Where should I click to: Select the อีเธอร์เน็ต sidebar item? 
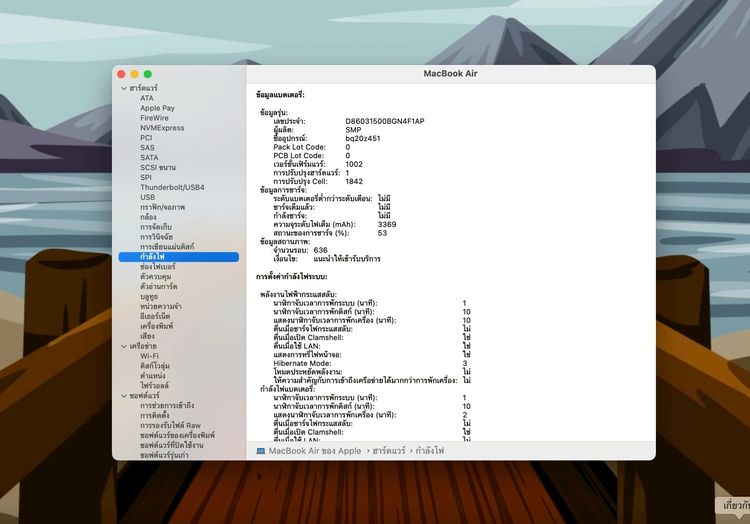(155, 316)
